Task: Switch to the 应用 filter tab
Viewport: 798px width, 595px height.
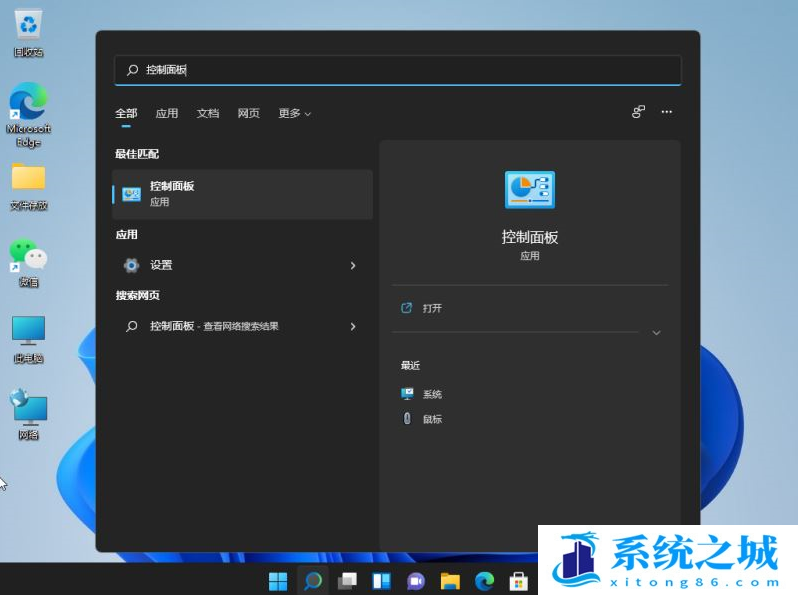Action: pyautogui.click(x=167, y=114)
